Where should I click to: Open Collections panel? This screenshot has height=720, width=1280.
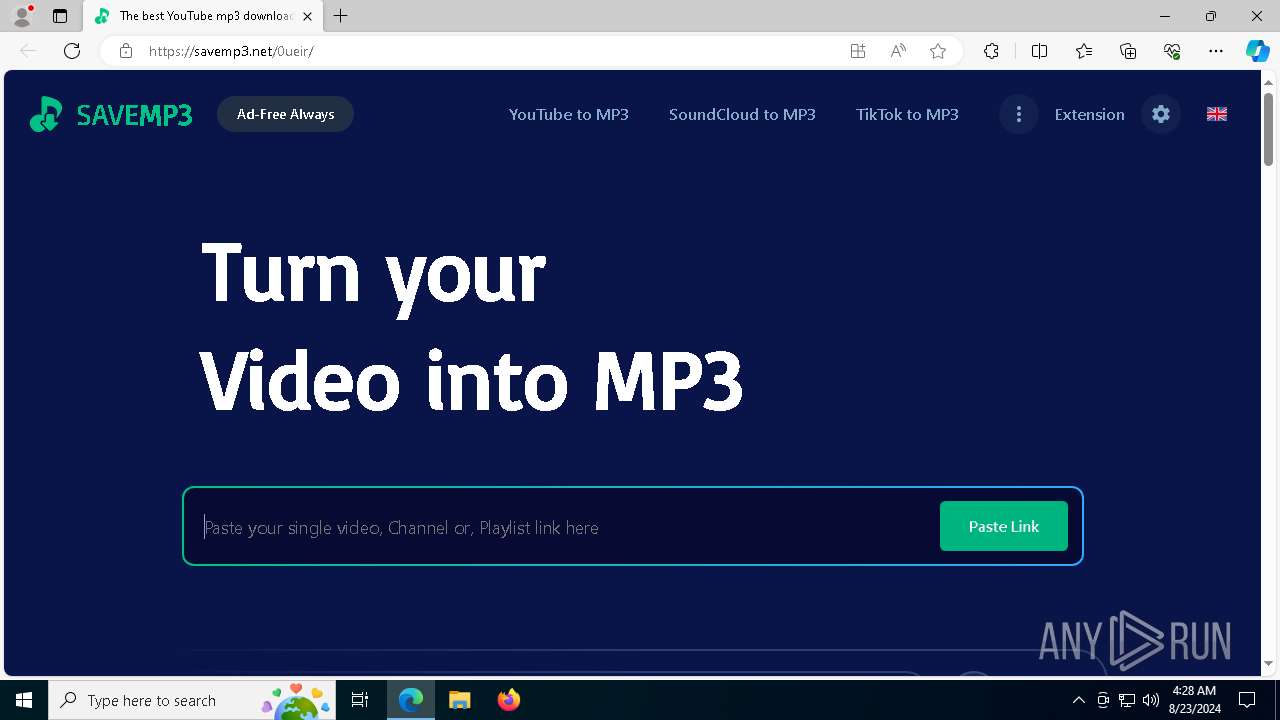pyautogui.click(x=1128, y=51)
